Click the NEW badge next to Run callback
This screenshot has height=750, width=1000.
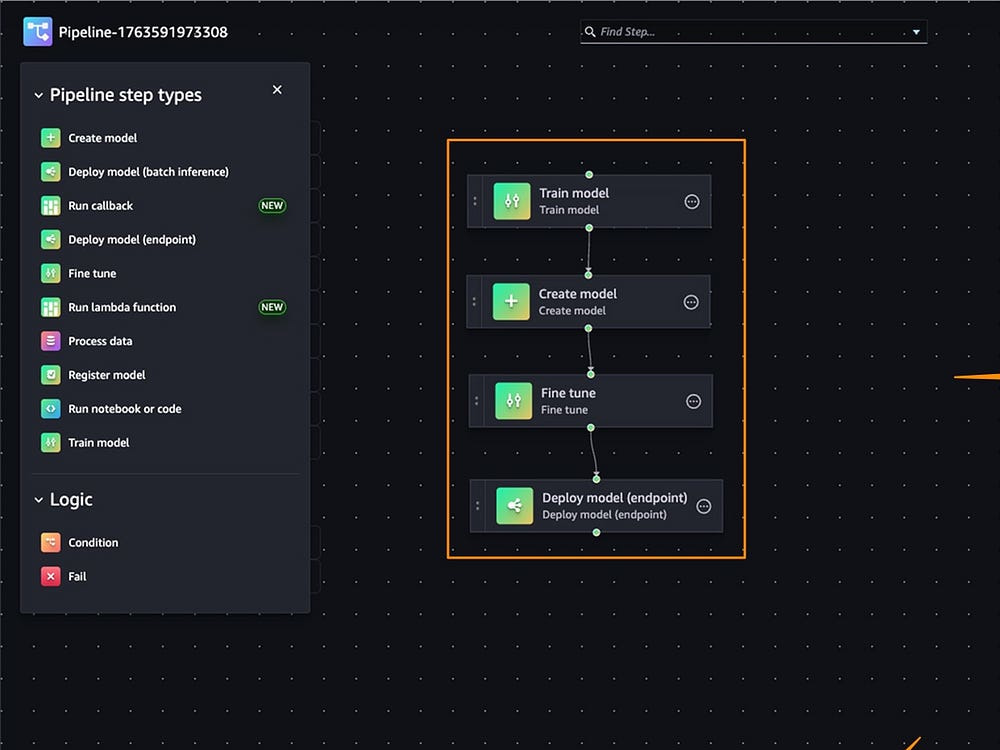272,205
